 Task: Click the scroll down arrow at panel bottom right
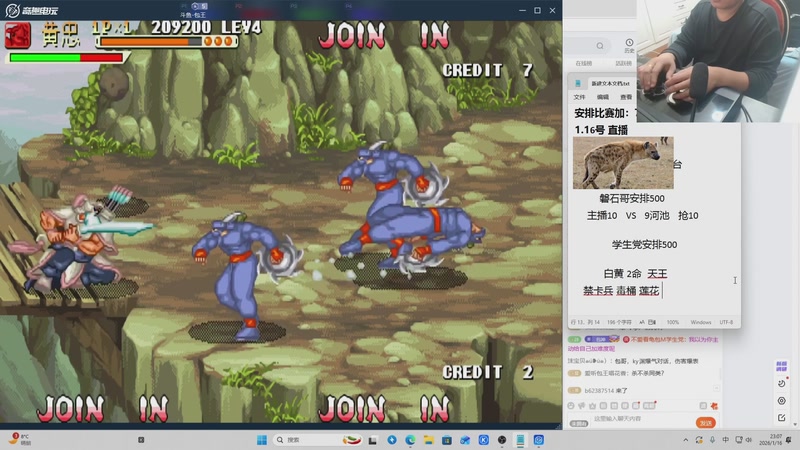(x=795, y=424)
